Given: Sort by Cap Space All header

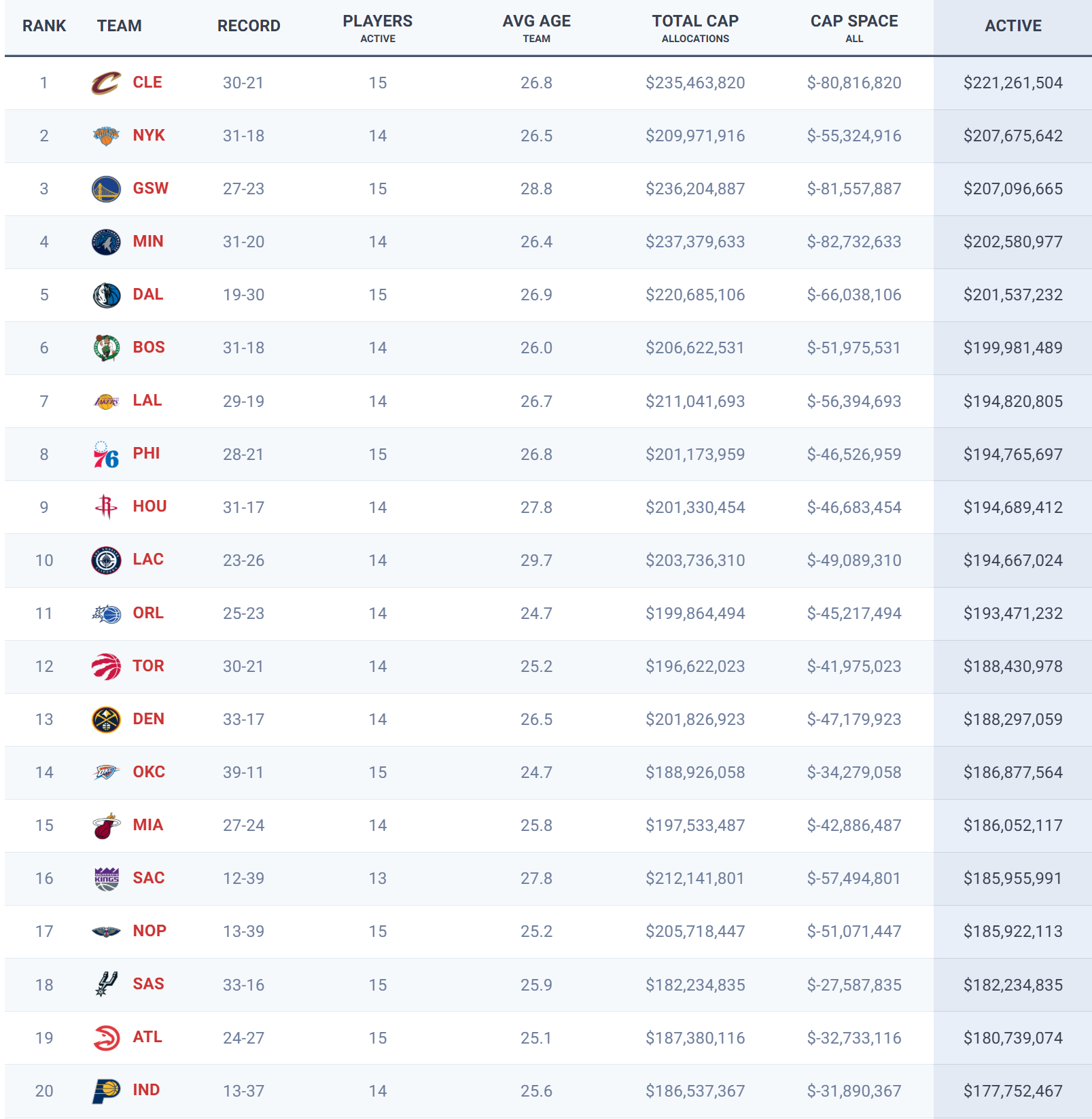Looking at the screenshot, I should click(854, 28).
